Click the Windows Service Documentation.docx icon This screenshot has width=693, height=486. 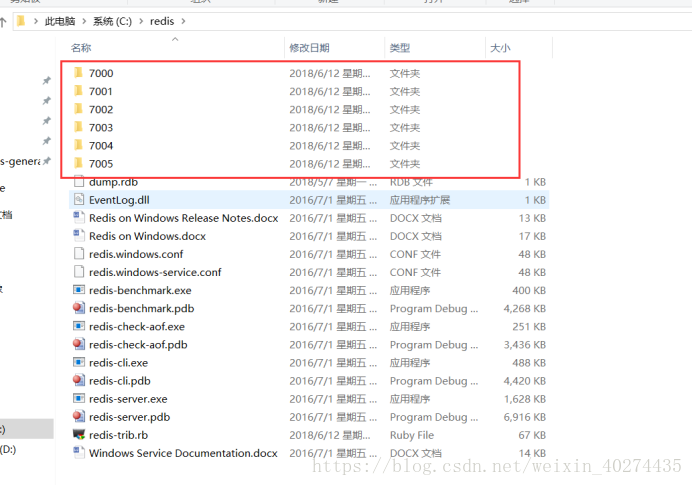tap(79, 452)
